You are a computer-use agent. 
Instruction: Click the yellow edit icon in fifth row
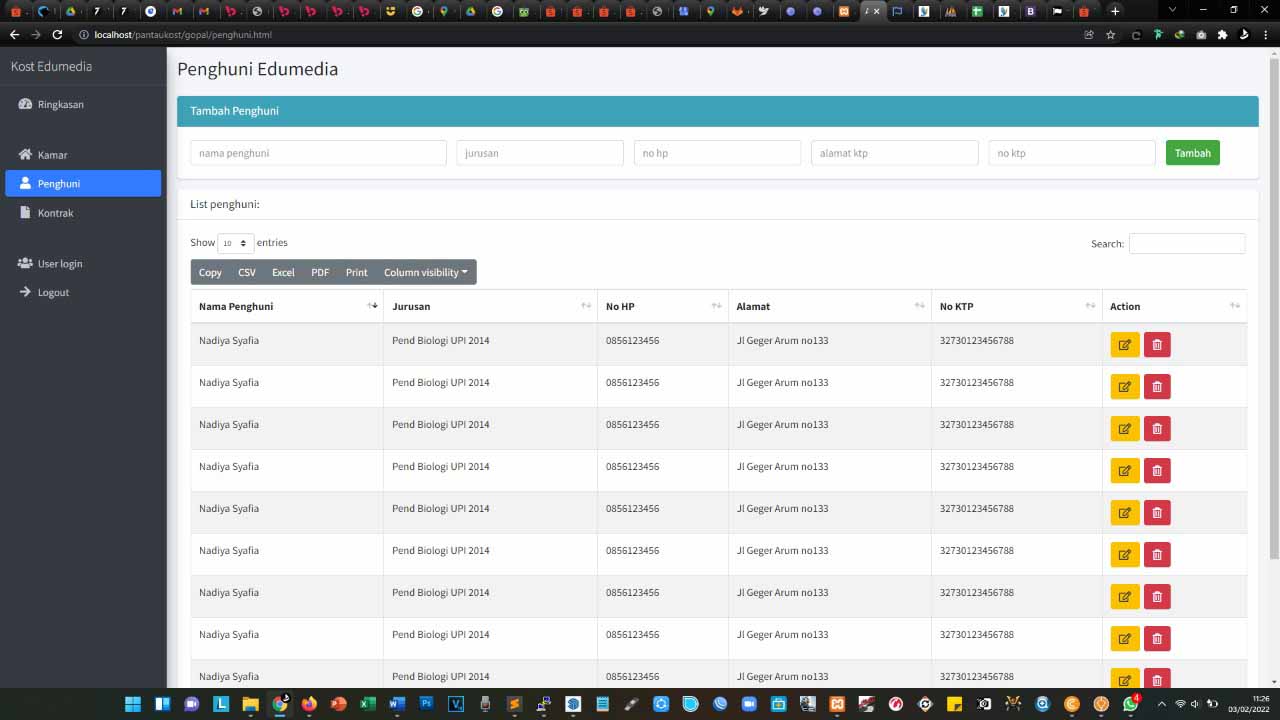(x=1125, y=513)
